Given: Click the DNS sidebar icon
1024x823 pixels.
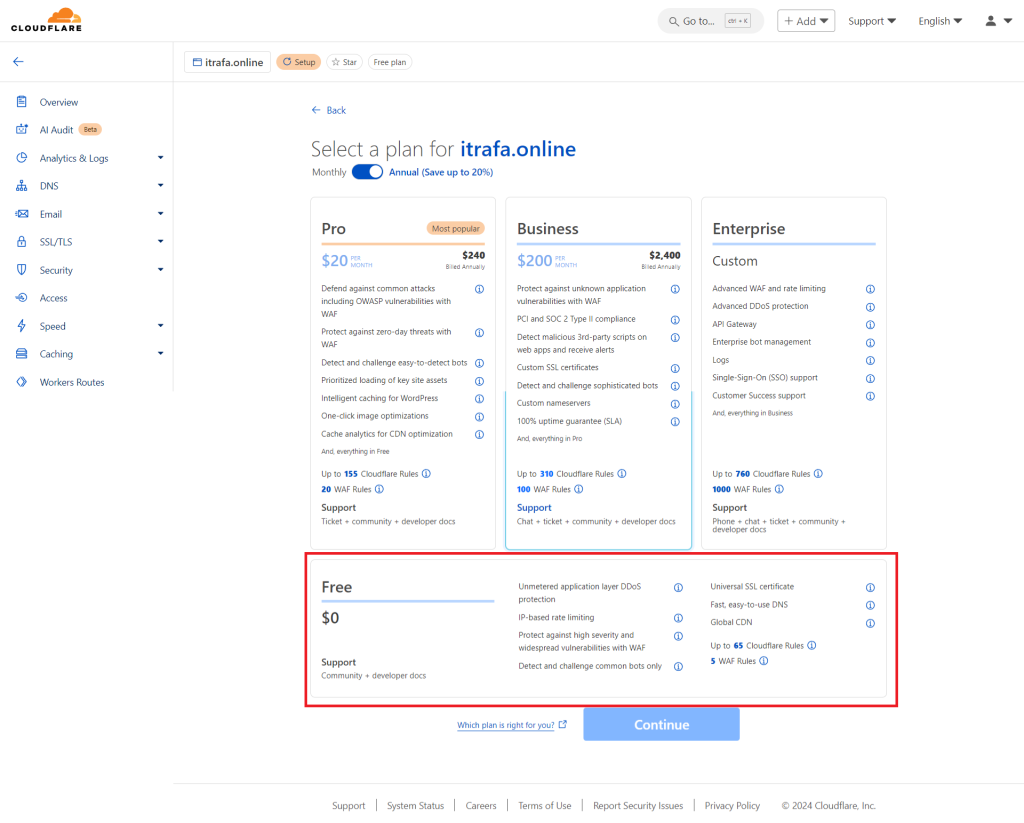Looking at the screenshot, I should click(x=22, y=186).
